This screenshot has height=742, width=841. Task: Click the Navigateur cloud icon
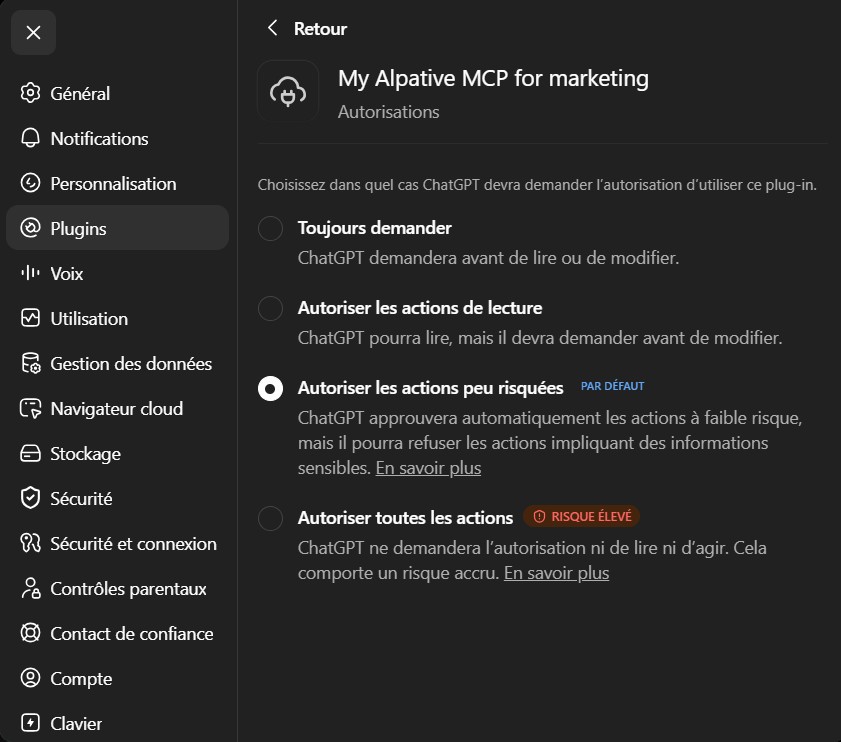click(x=31, y=408)
